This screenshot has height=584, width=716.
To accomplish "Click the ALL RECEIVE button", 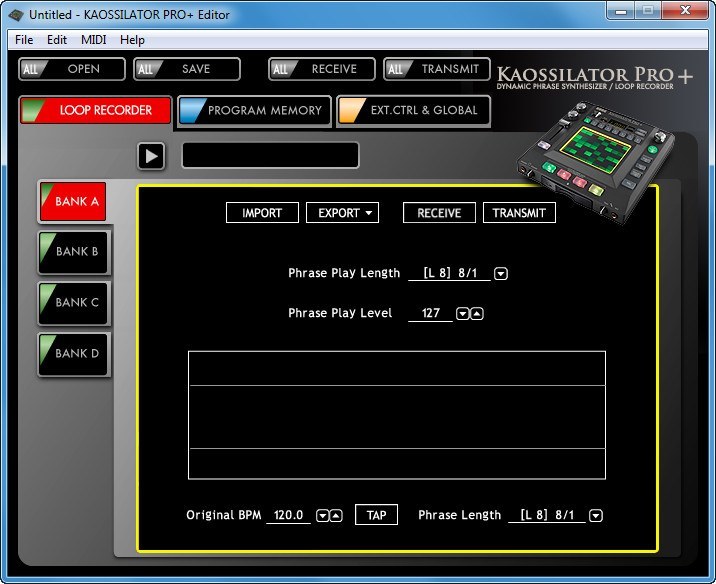I will pyautogui.click(x=322, y=69).
